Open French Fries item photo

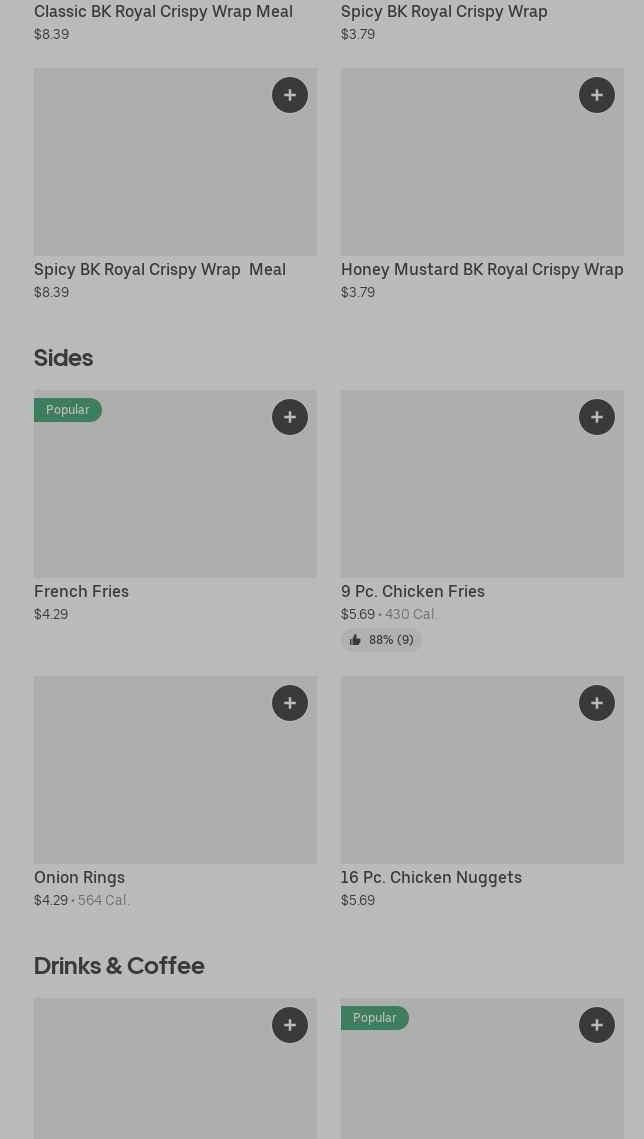tap(175, 495)
